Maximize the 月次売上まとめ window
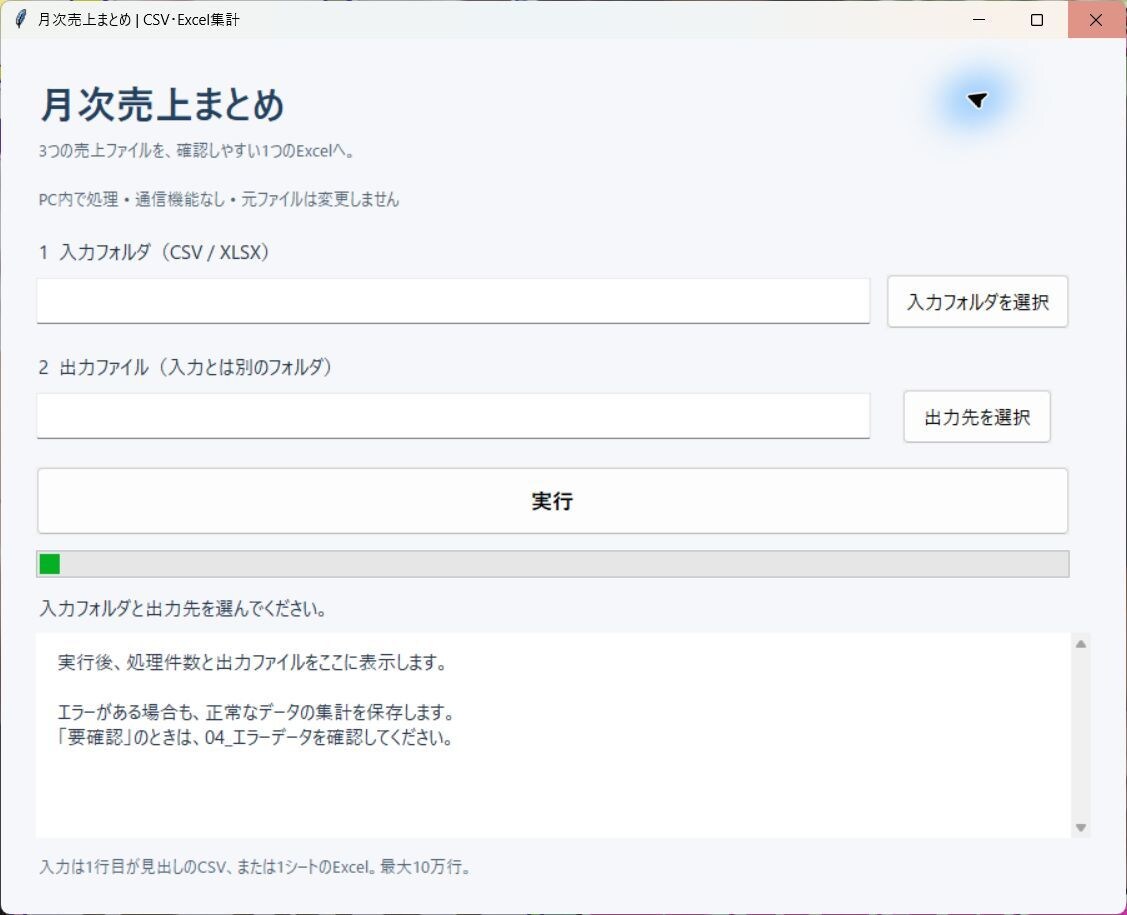This screenshot has height=915, width=1127. 1036,19
